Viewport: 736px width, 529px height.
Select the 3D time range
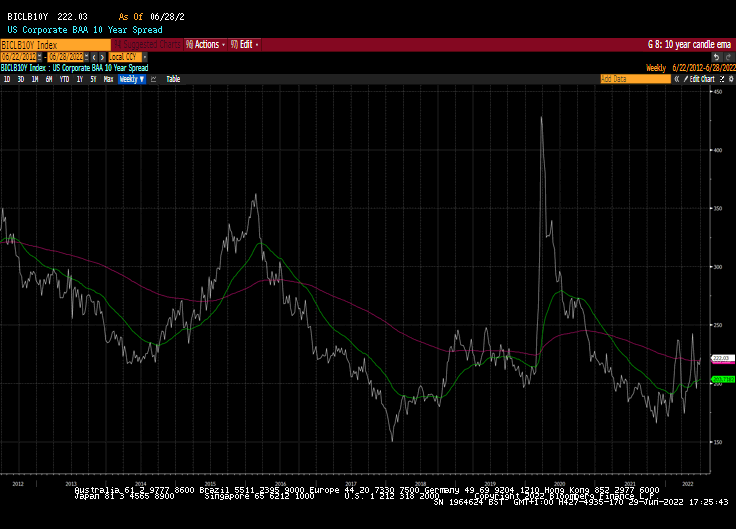click(21, 79)
